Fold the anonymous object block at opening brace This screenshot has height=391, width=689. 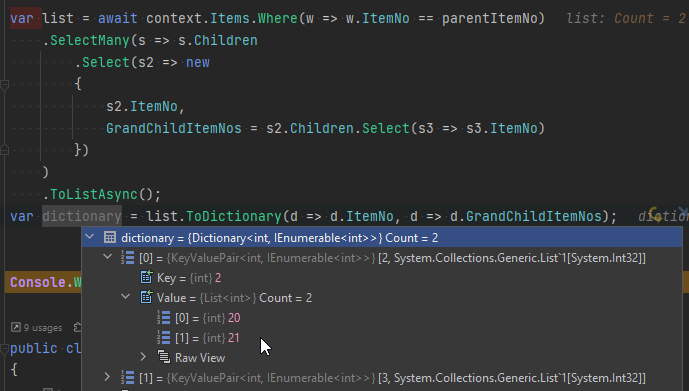(4, 84)
